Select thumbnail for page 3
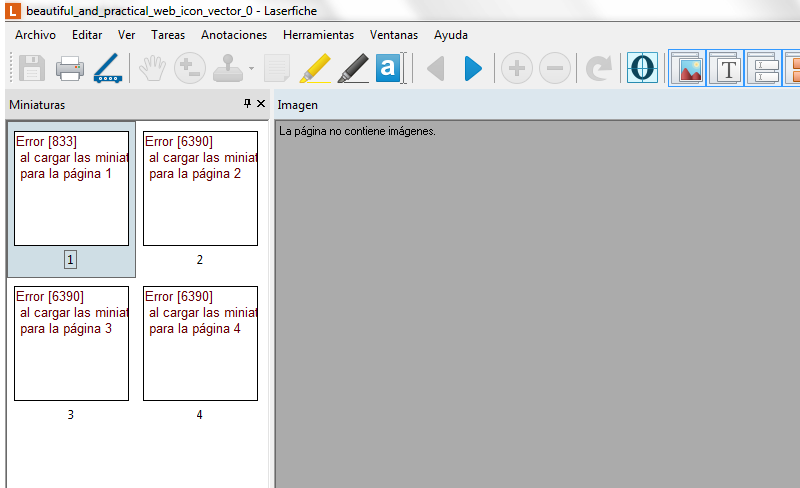 point(71,343)
